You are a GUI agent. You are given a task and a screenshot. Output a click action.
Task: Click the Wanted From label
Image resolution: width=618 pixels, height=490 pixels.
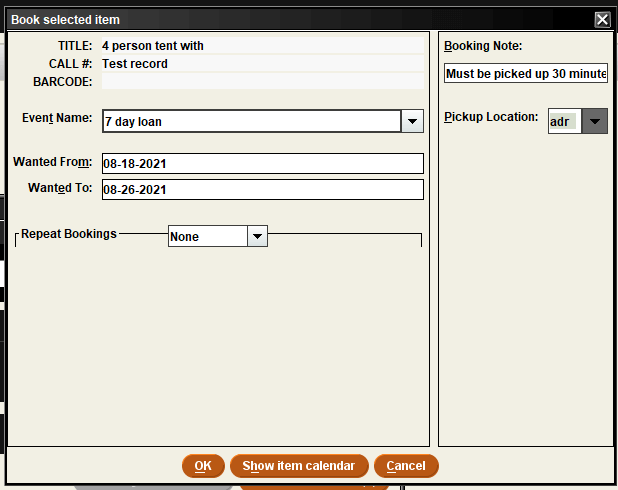(x=52, y=162)
